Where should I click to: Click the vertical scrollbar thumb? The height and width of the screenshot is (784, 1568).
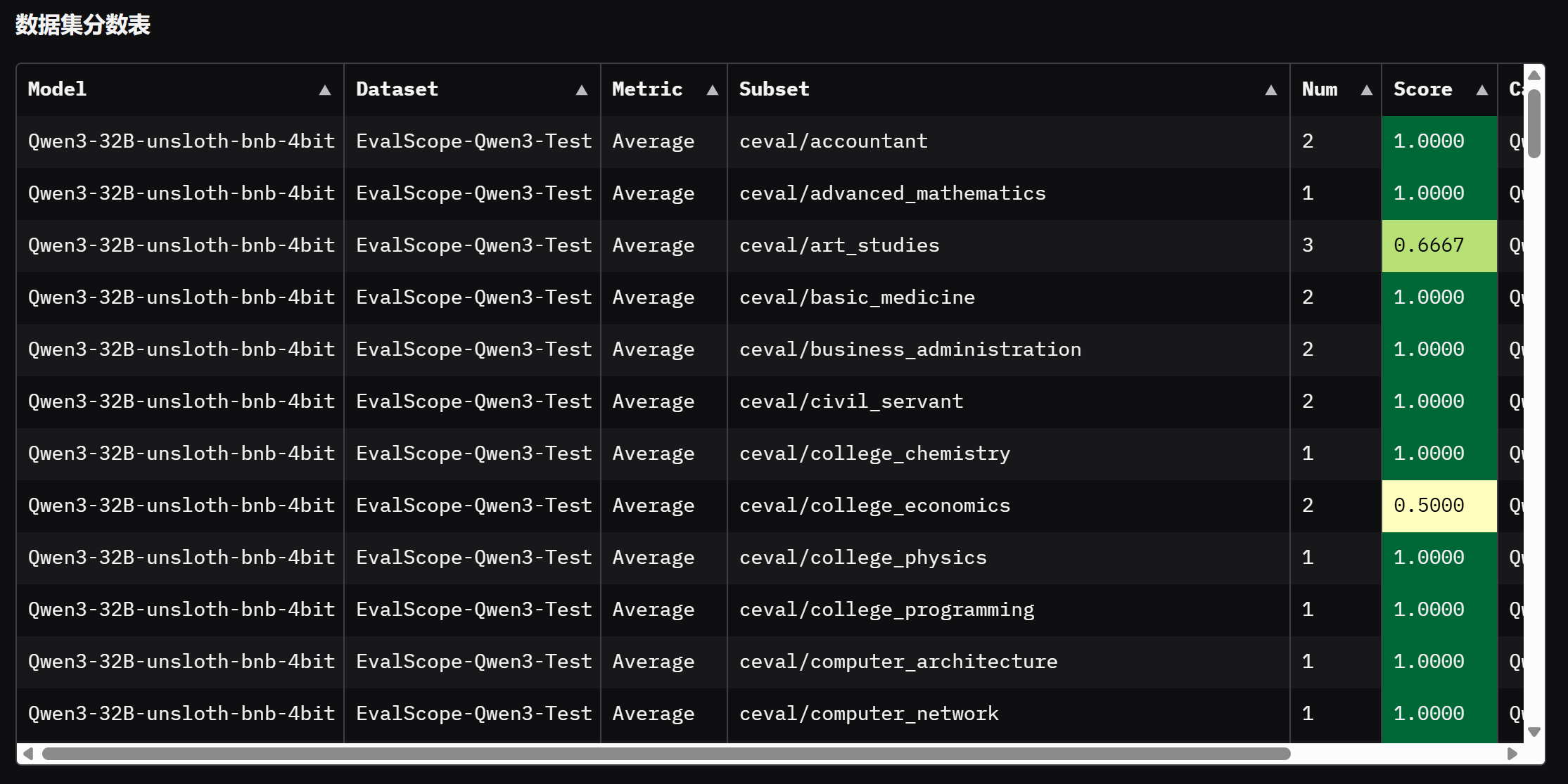click(1534, 124)
